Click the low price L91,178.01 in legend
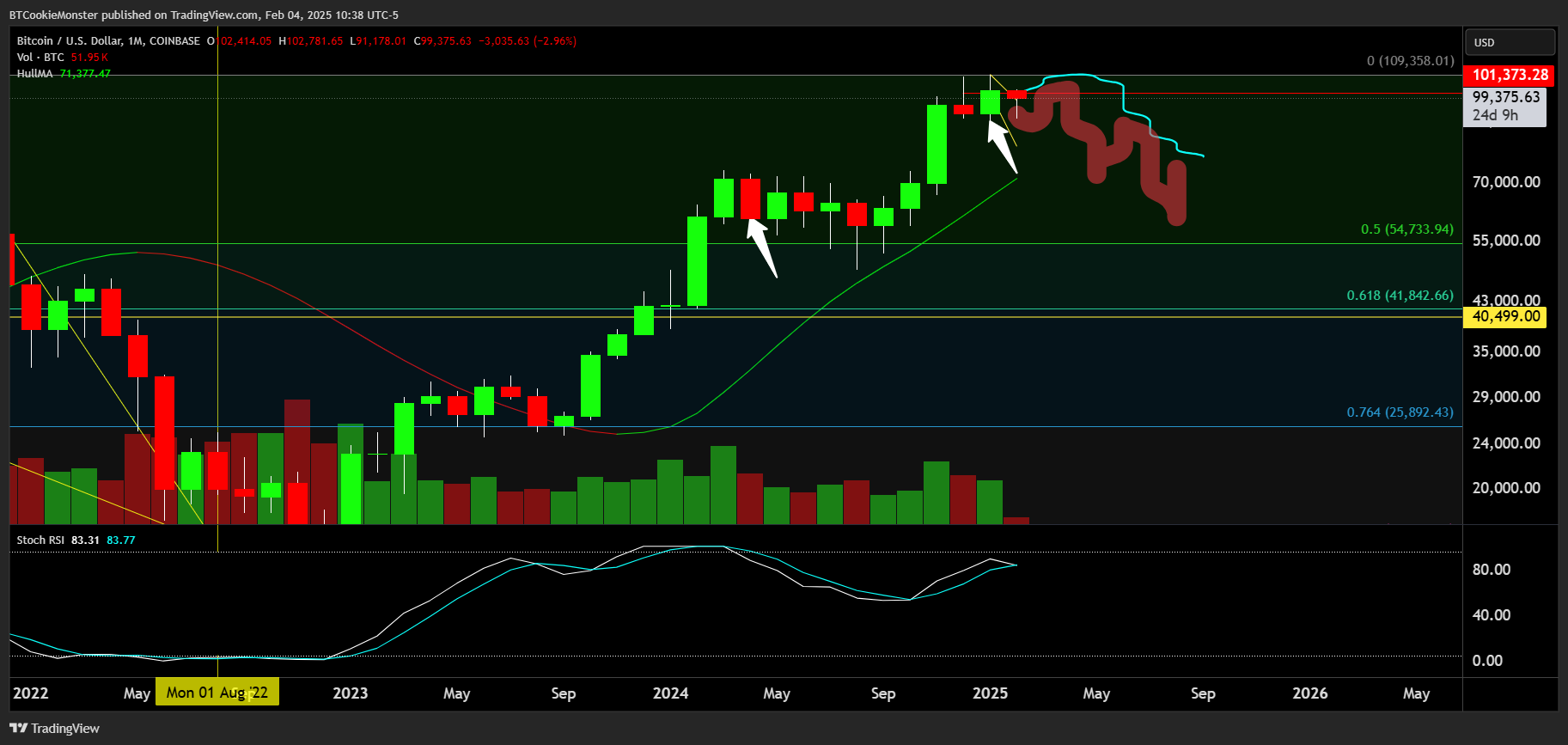The width and height of the screenshot is (1568, 745). pos(378,40)
